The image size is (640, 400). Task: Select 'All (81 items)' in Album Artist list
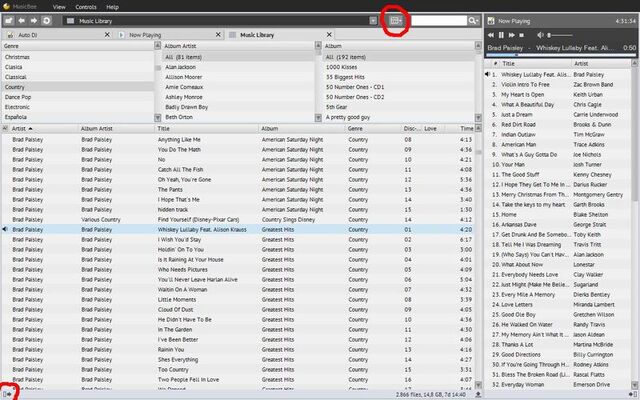pyautogui.click(x=238, y=57)
